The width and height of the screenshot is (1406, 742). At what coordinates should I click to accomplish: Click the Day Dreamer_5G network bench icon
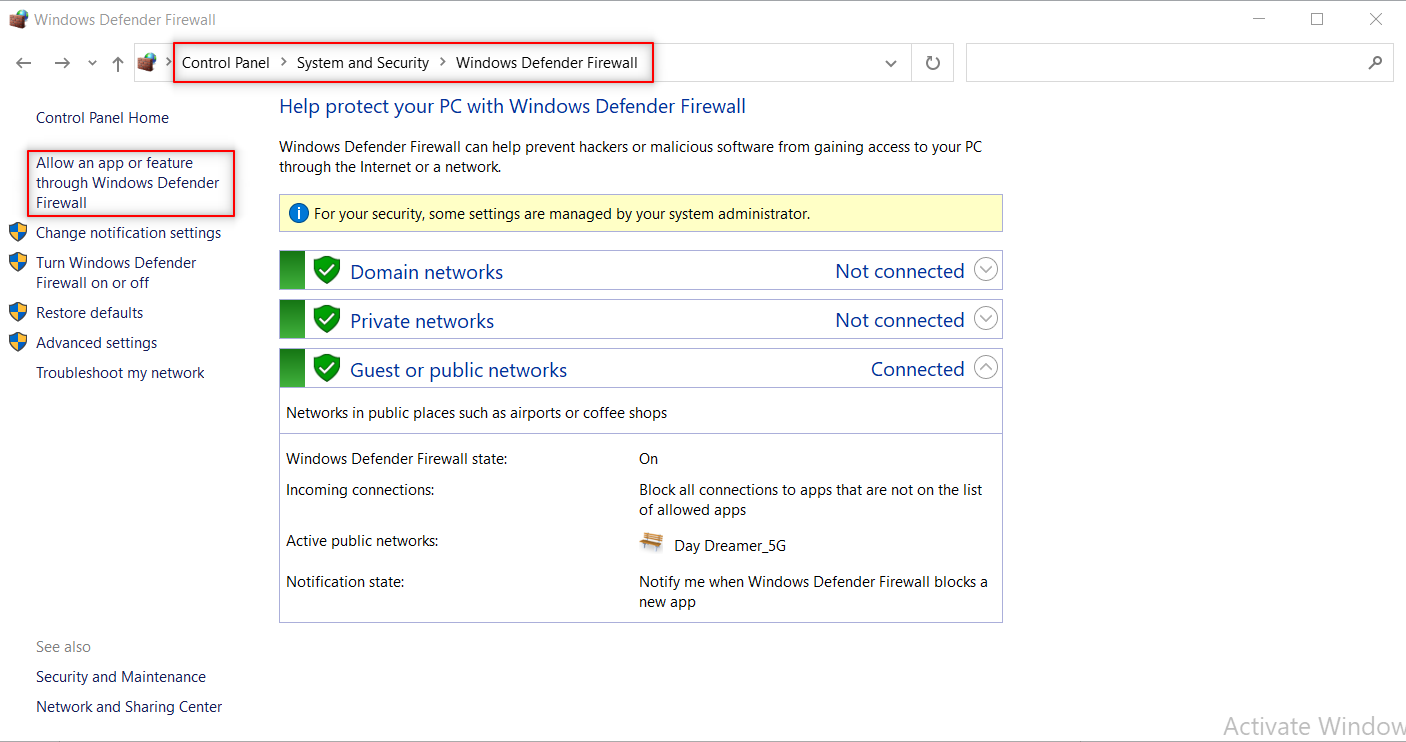click(652, 542)
